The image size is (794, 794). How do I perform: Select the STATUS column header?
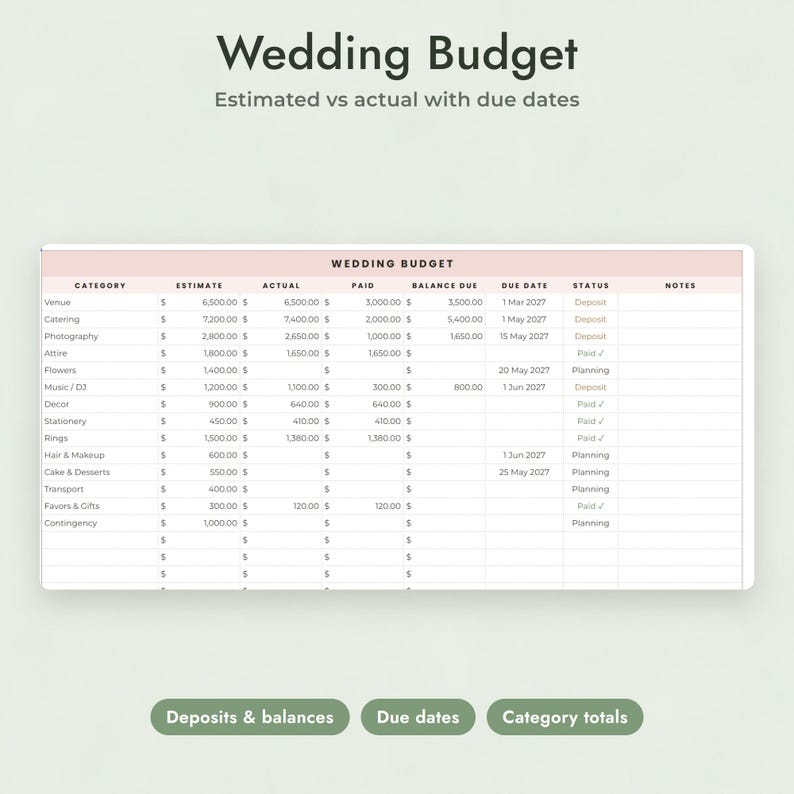pos(590,286)
